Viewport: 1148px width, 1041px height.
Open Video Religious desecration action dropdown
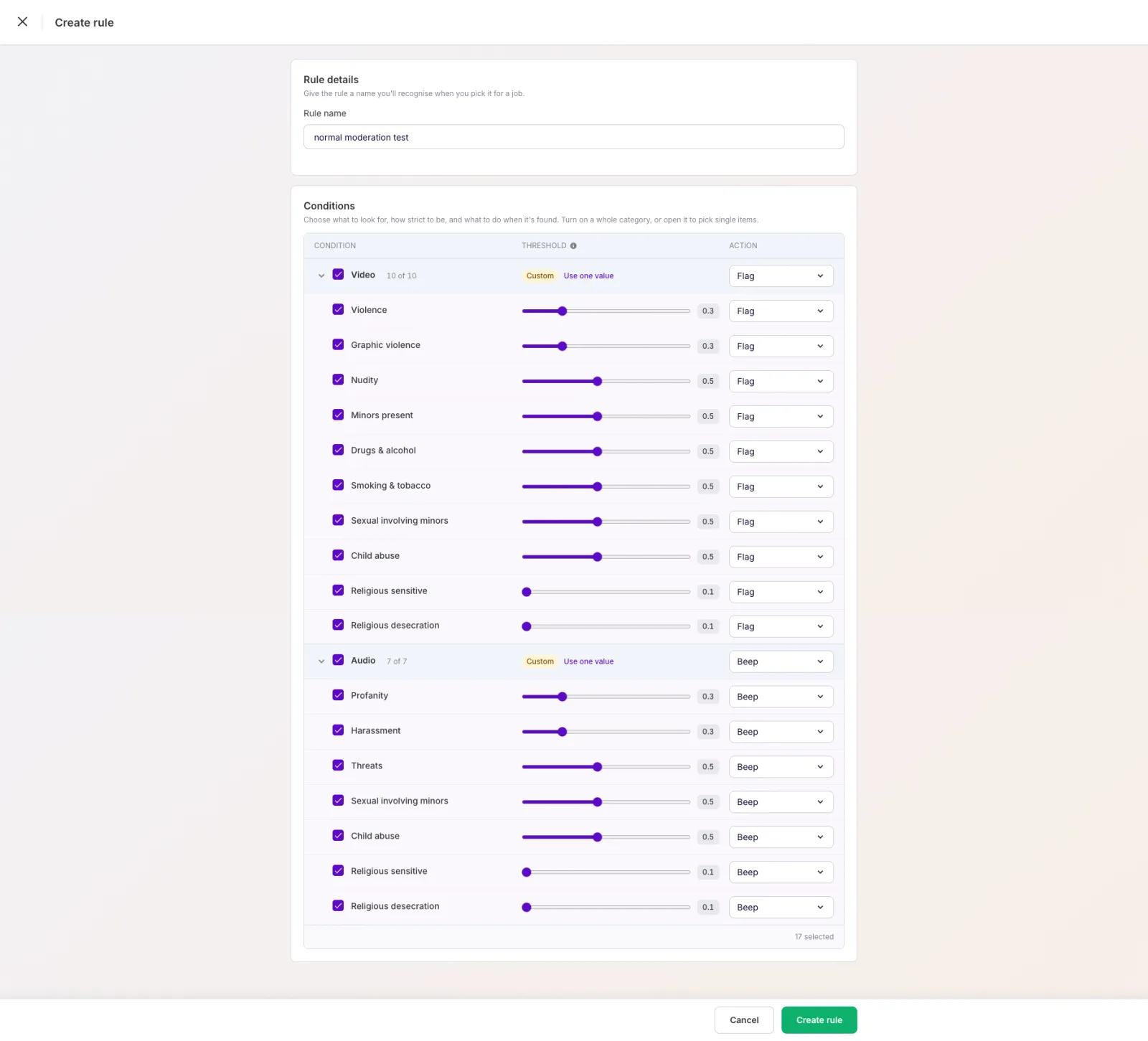point(781,627)
